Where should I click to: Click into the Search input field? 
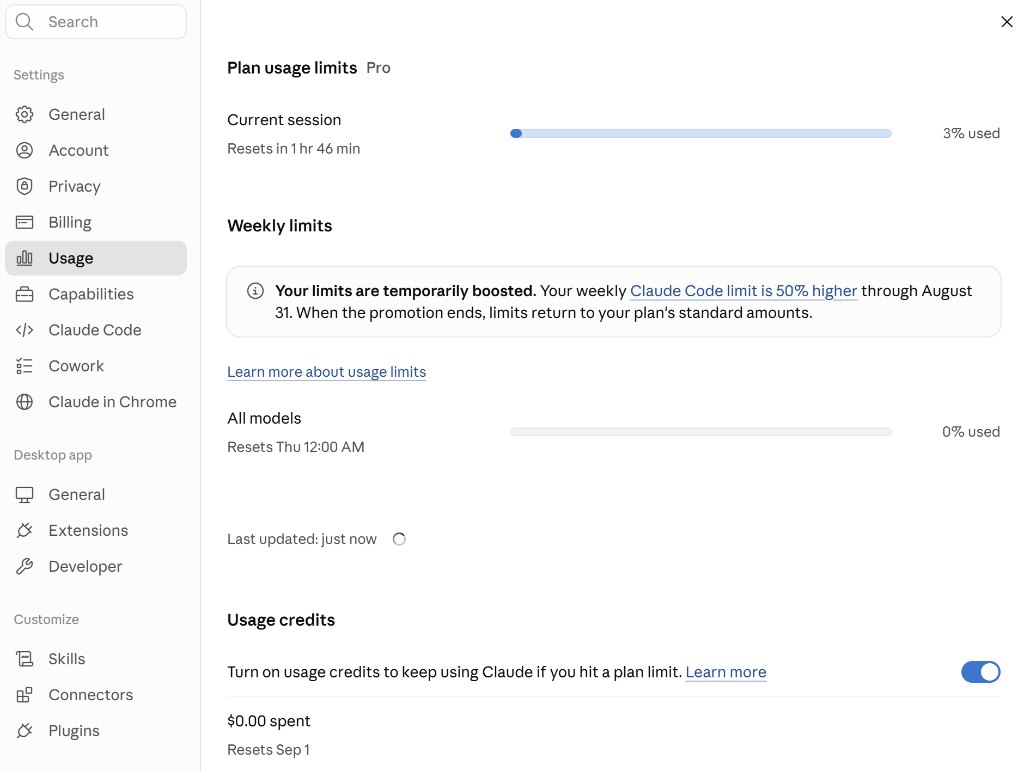(x=96, y=22)
